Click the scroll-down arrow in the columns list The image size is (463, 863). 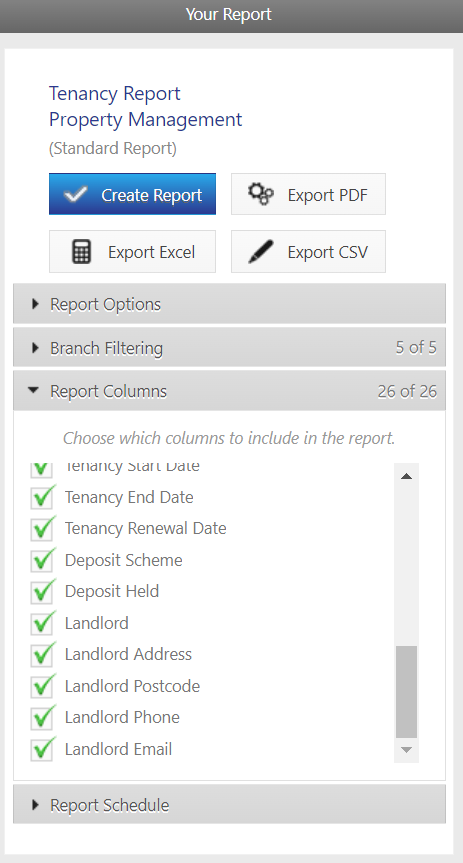[x=406, y=750]
